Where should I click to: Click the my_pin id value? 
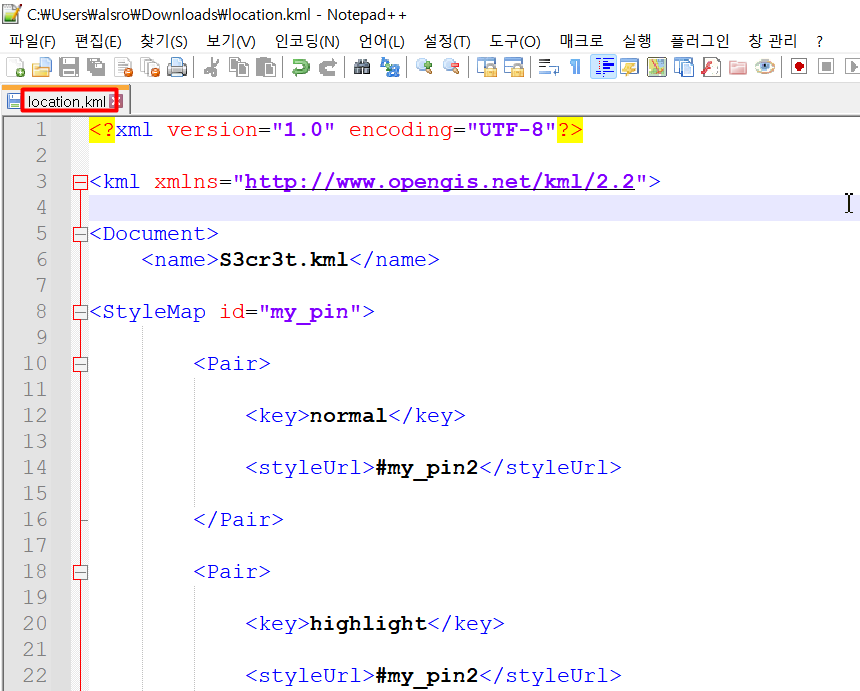tap(310, 312)
